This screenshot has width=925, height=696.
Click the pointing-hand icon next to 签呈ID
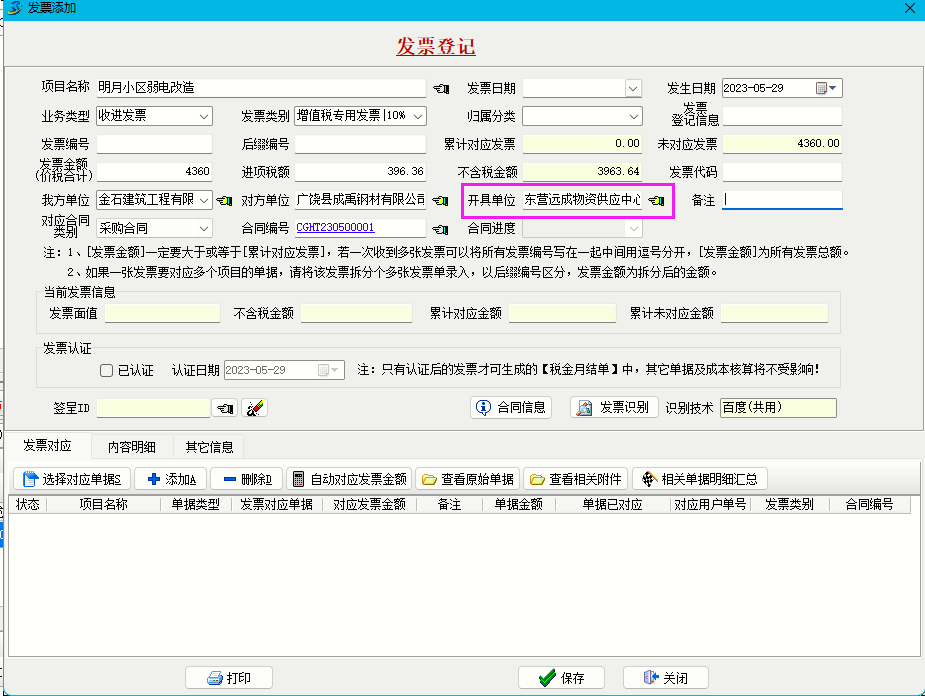tap(225, 408)
